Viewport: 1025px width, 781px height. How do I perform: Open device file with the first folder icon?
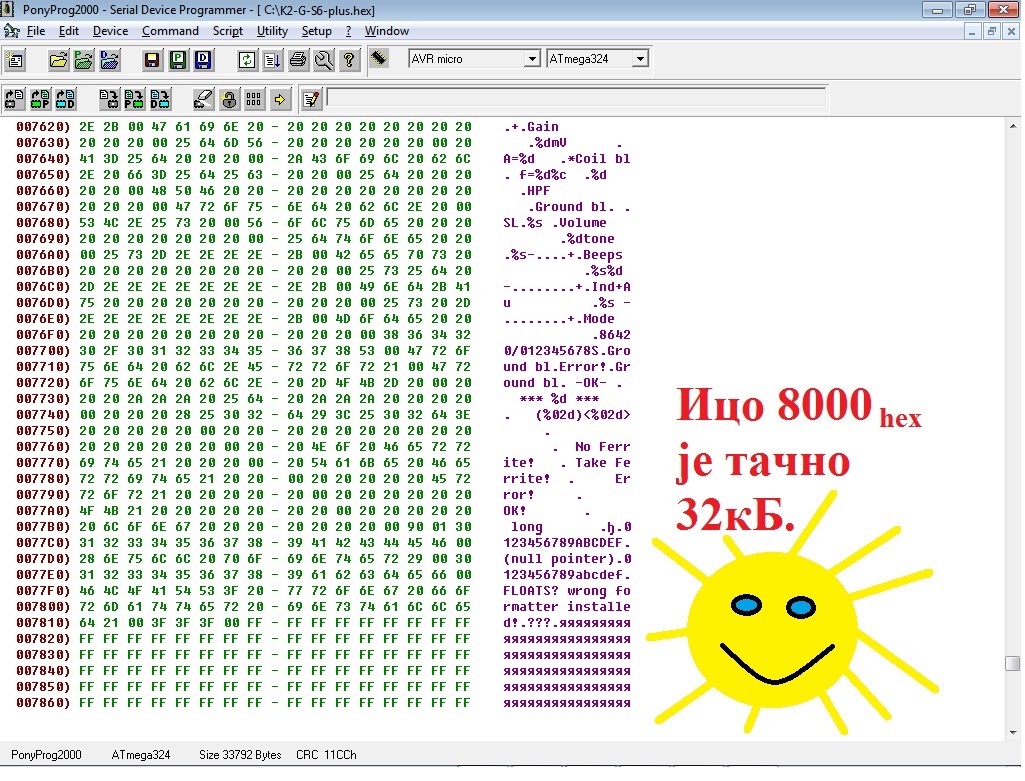pos(59,60)
